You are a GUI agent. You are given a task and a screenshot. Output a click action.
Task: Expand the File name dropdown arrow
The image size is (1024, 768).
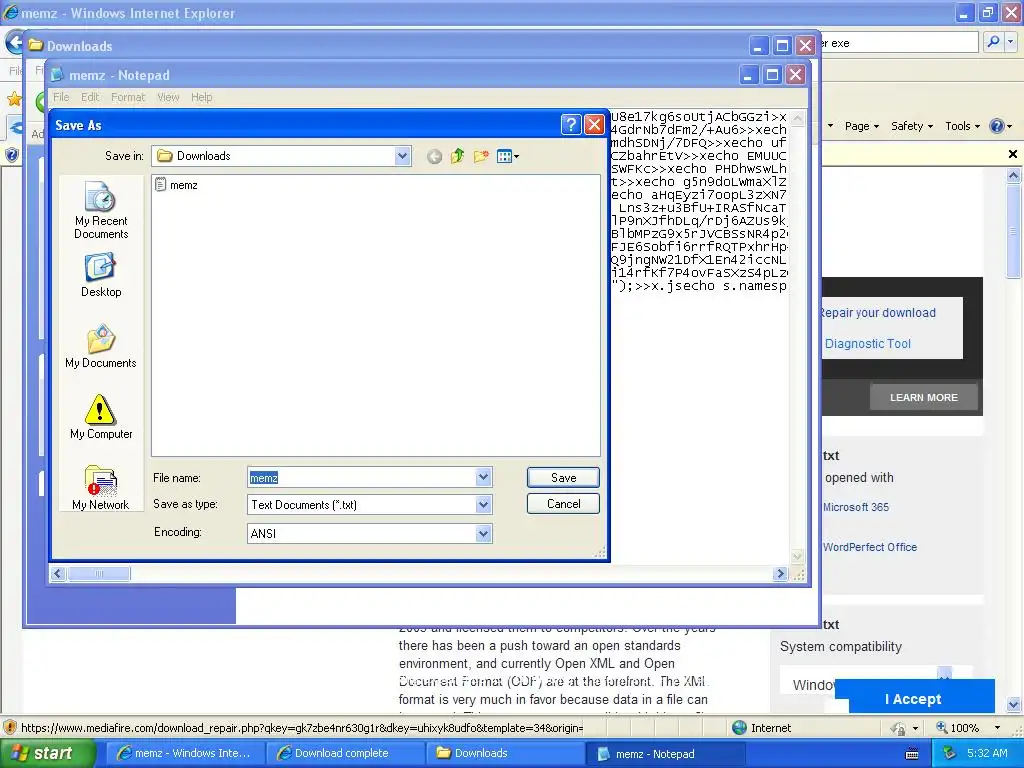click(483, 477)
